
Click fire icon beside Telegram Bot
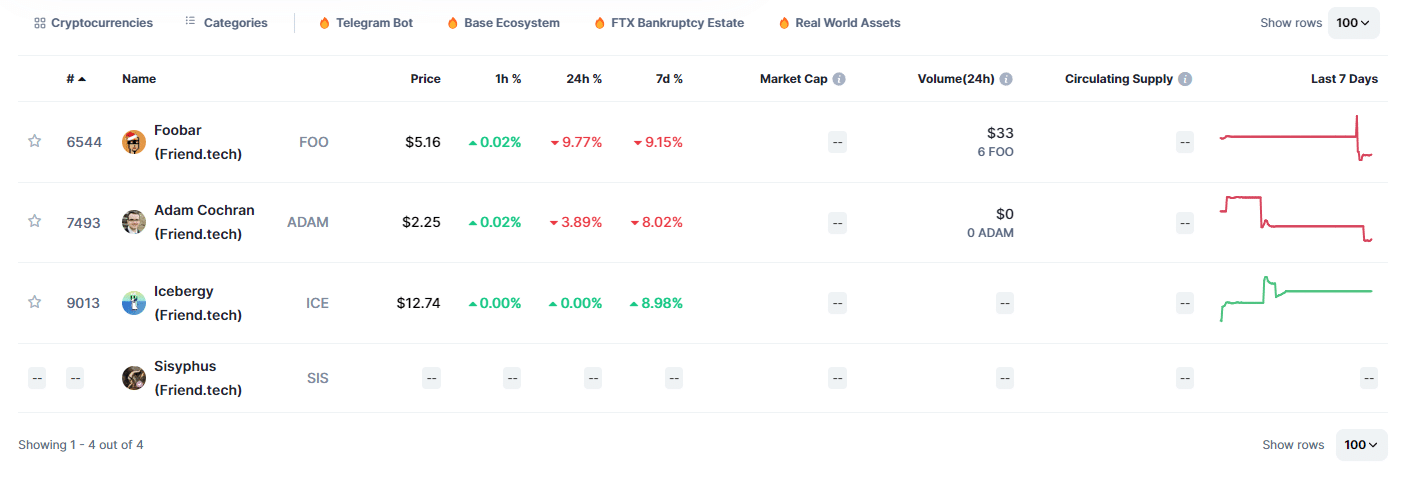[x=324, y=23]
